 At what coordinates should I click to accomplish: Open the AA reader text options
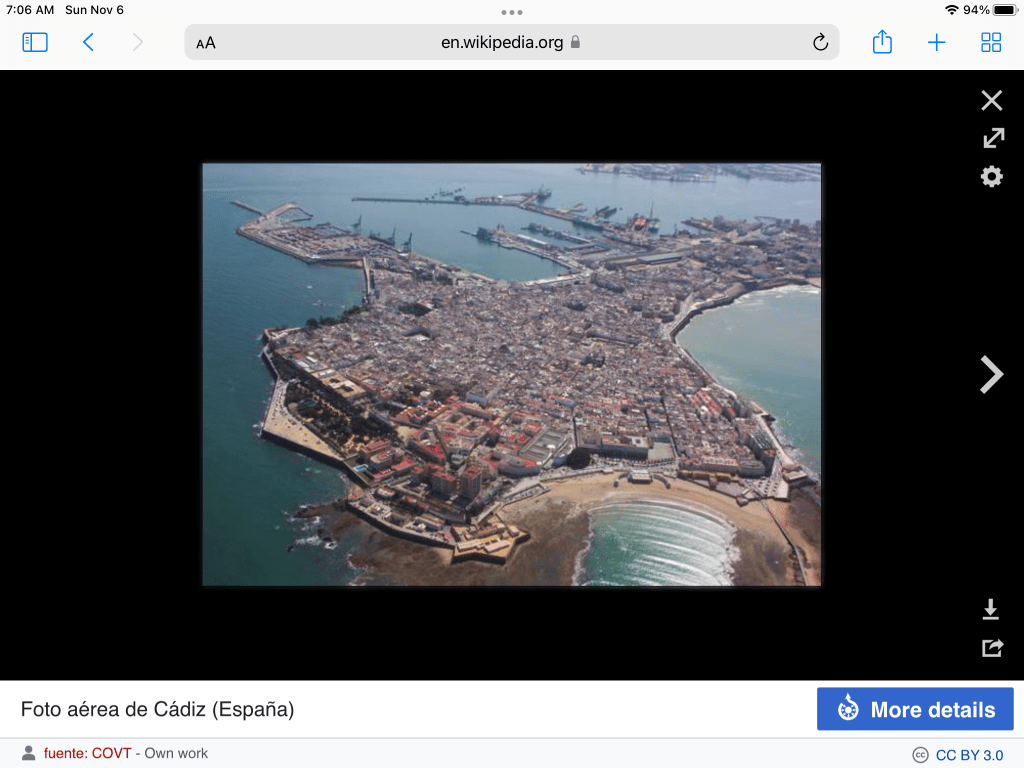206,43
